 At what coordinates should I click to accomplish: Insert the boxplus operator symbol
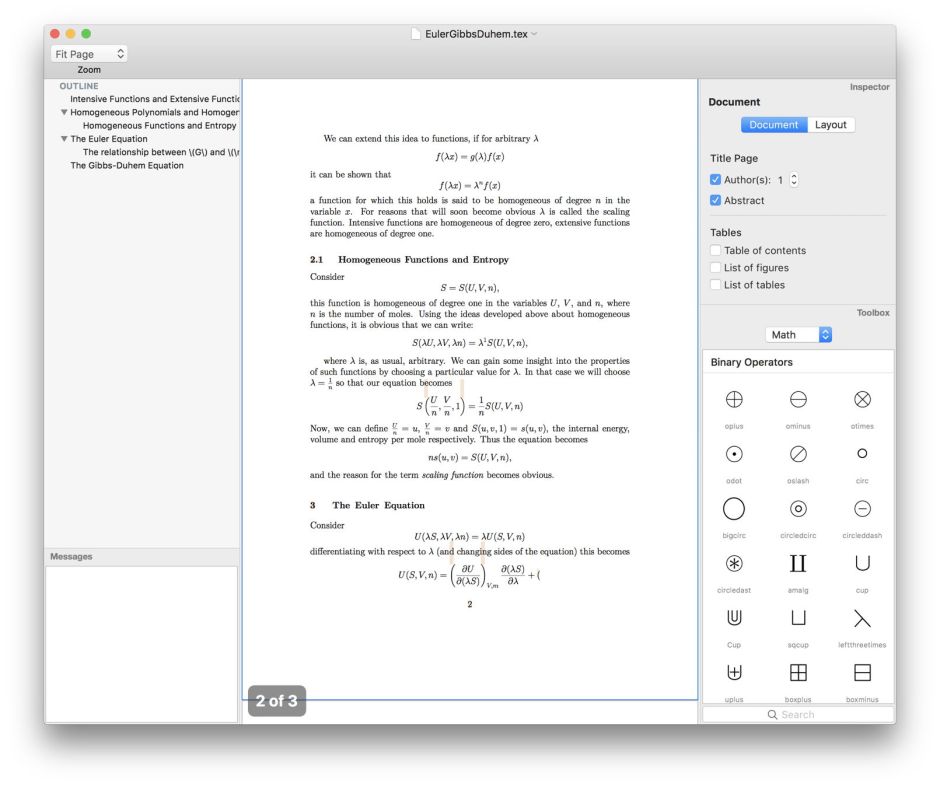tap(798, 672)
